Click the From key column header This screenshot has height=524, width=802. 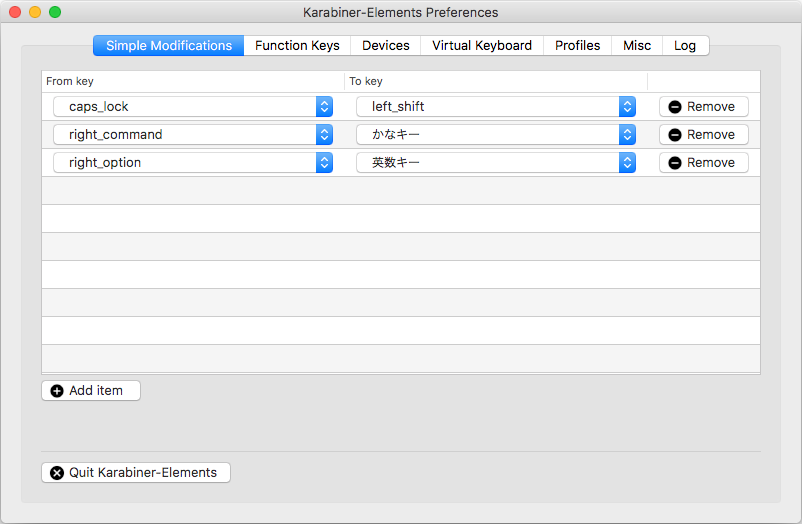tap(192, 81)
